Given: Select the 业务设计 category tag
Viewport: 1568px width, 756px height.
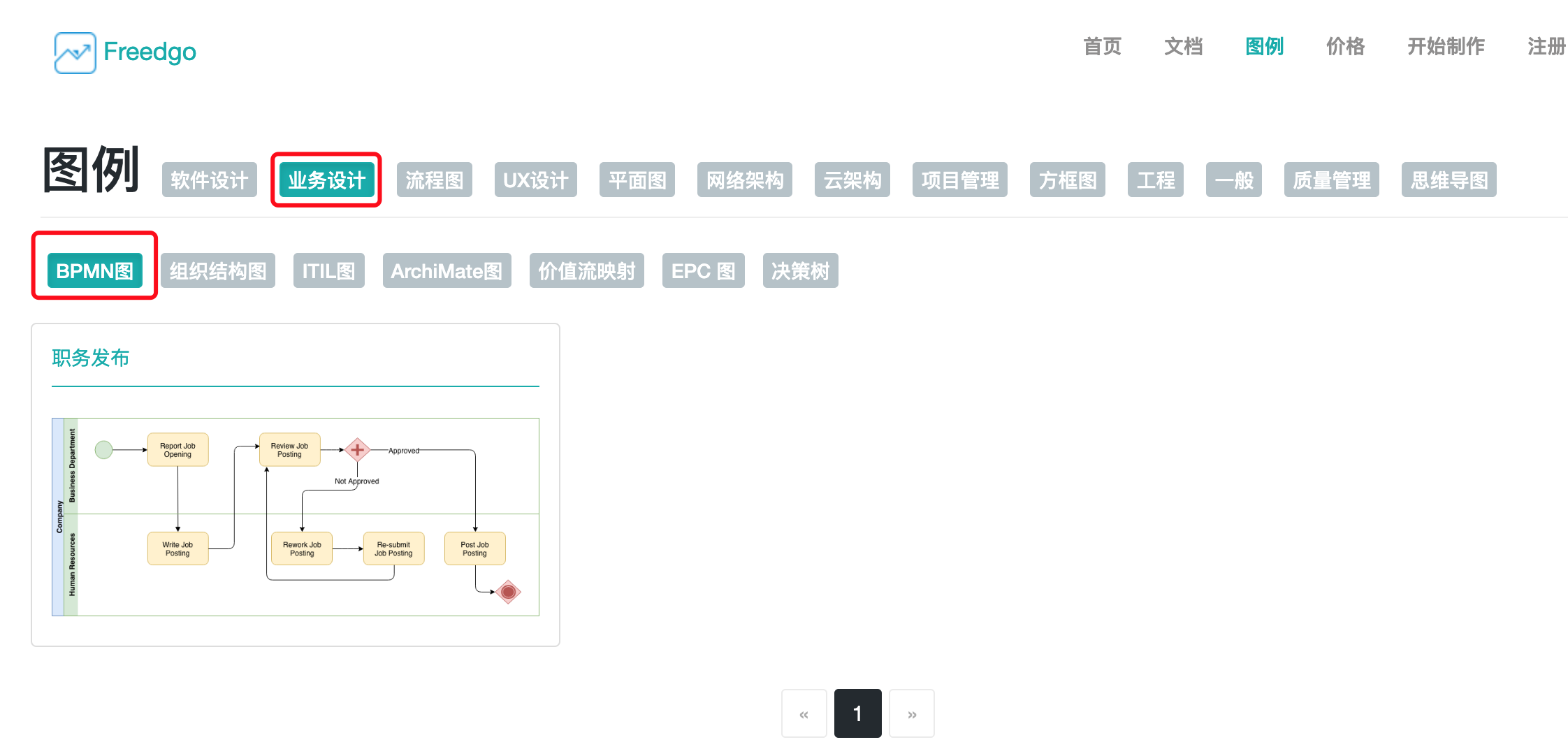Looking at the screenshot, I should pyautogui.click(x=326, y=180).
